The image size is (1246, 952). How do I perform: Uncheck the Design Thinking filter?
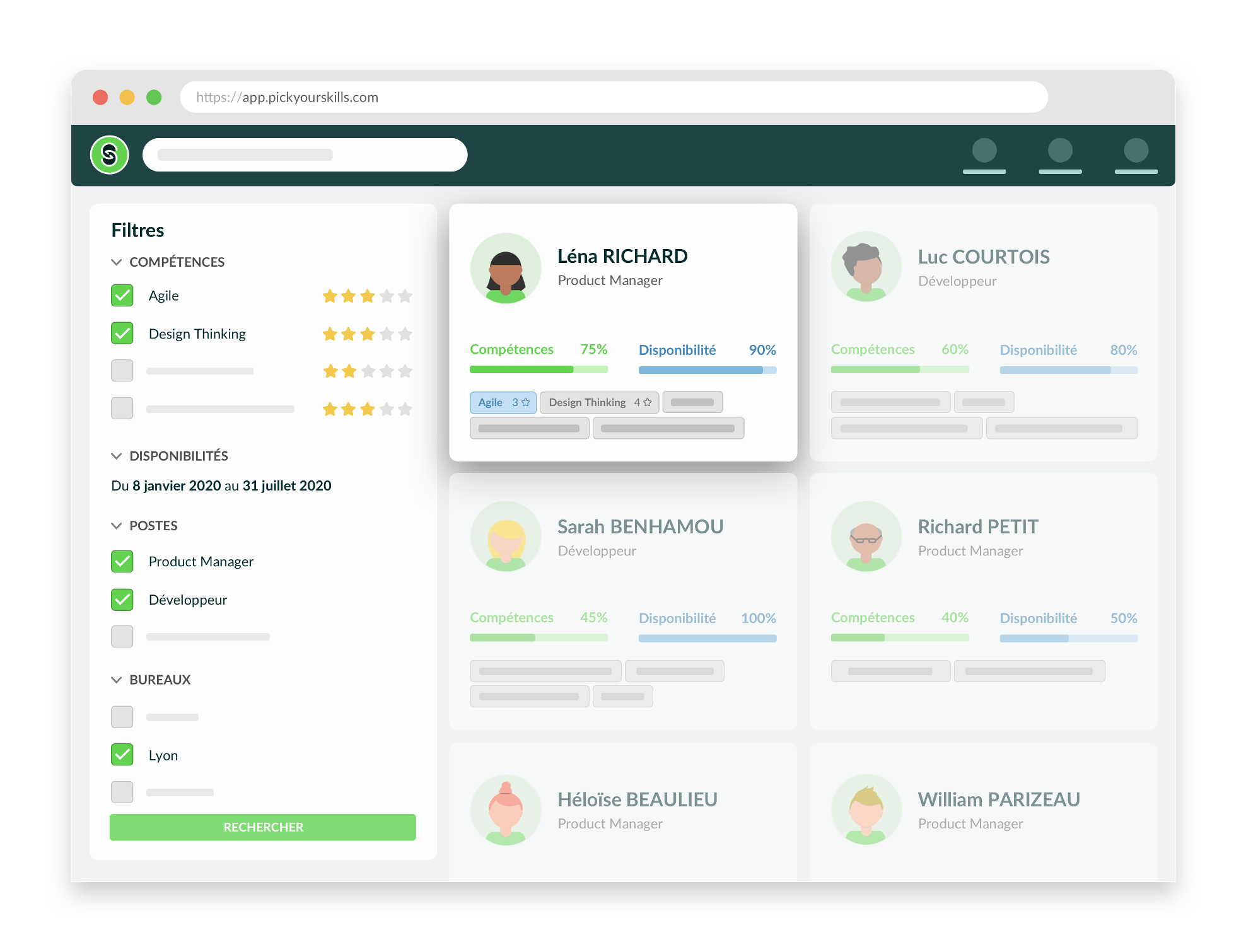(x=122, y=333)
